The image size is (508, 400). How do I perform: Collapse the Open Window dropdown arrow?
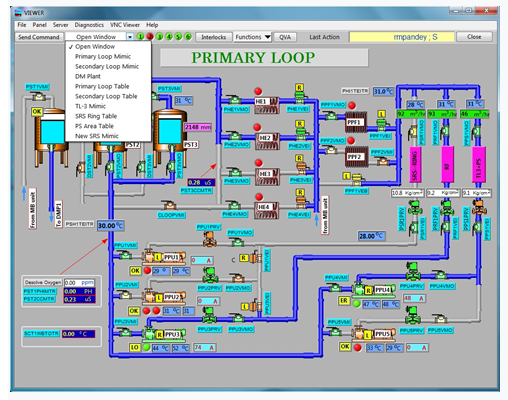pyautogui.click(x=130, y=37)
